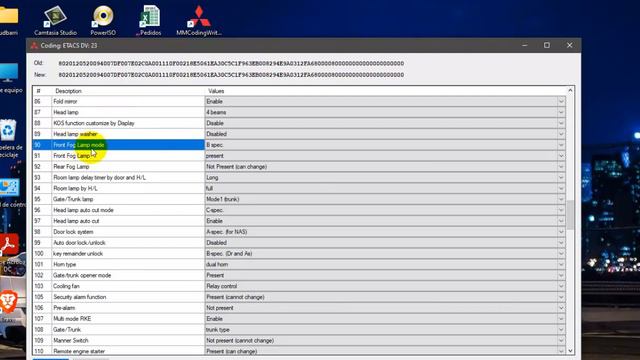Click the list scrollbar up arrow
This screenshot has width=640, height=360.
(570, 90)
